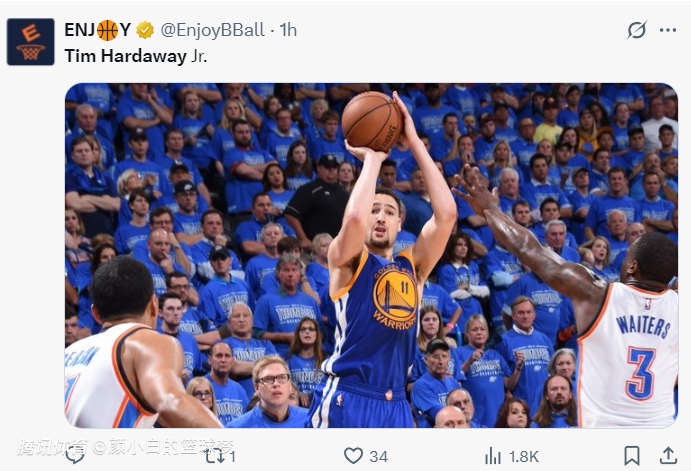This screenshot has width=691, height=471.
Task: Open the ENJOY account display name
Action: (x=98, y=30)
